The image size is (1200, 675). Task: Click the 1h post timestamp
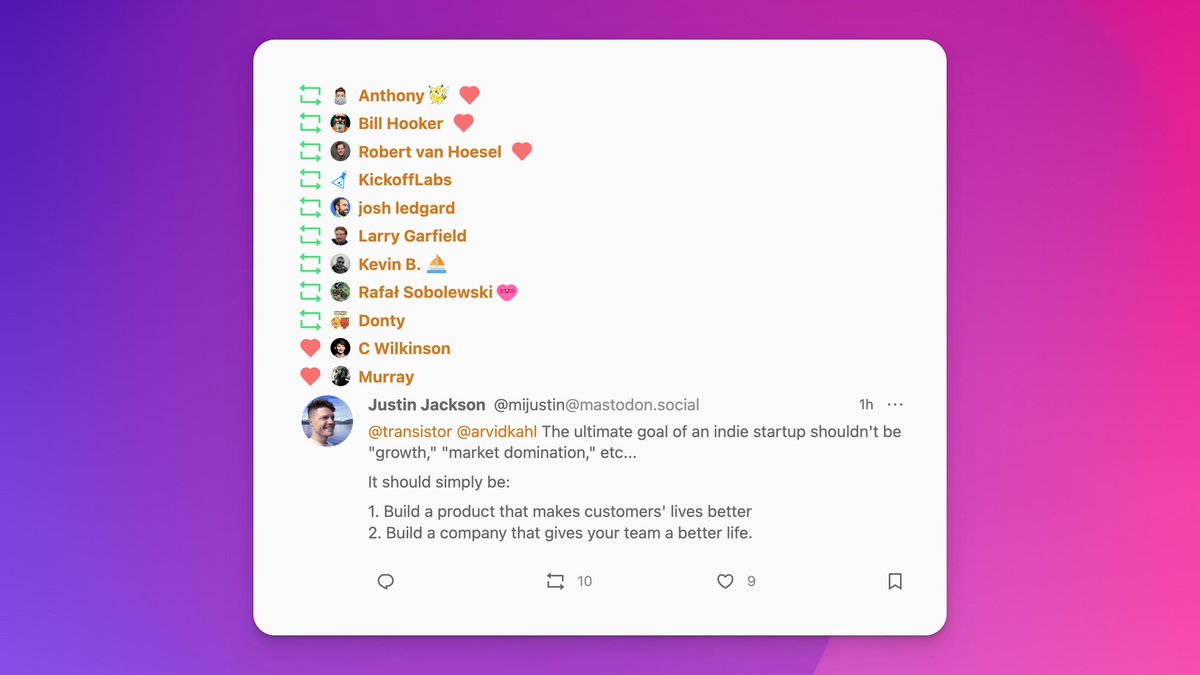(x=866, y=405)
